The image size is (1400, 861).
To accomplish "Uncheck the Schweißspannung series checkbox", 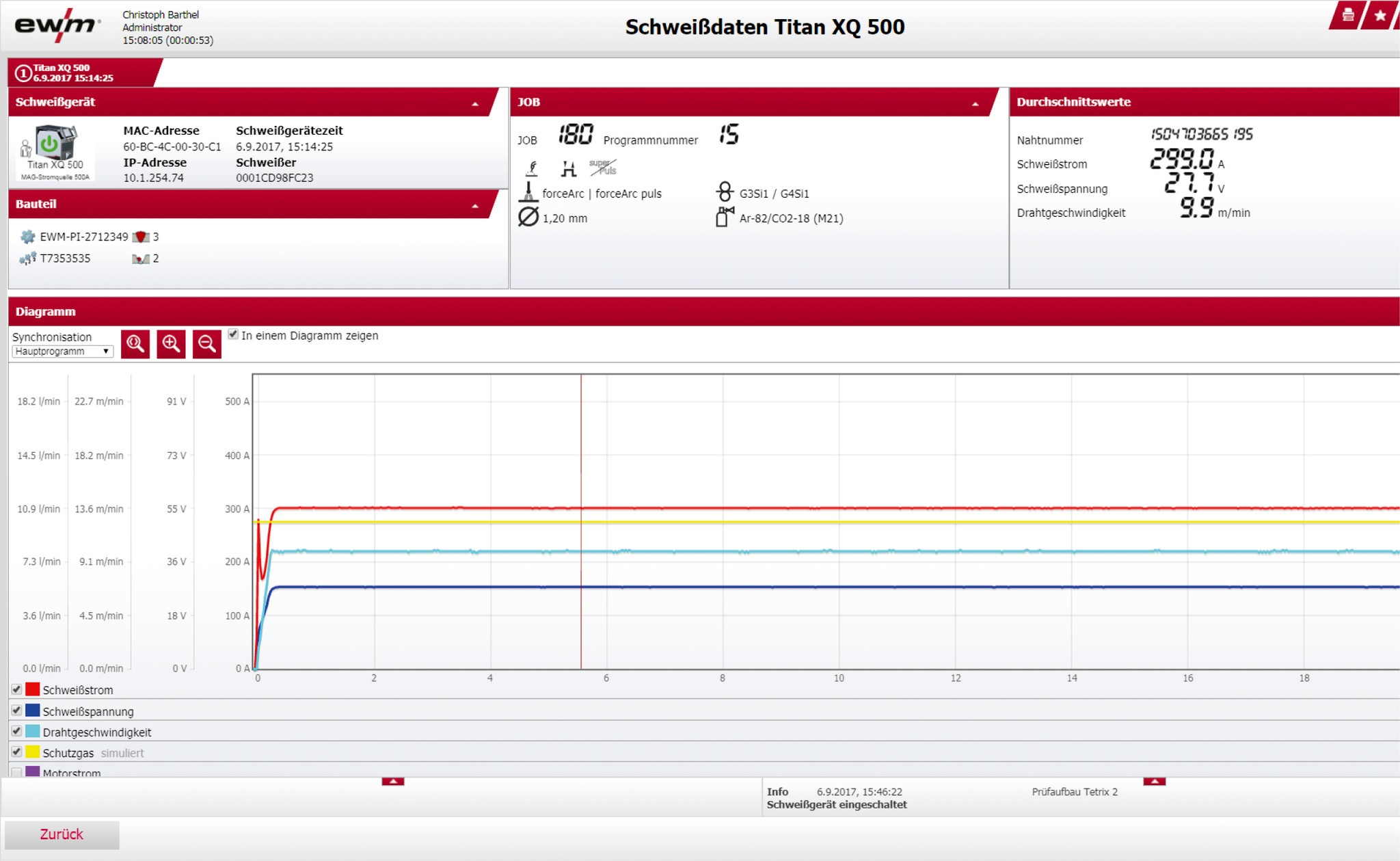I will tap(16, 711).
